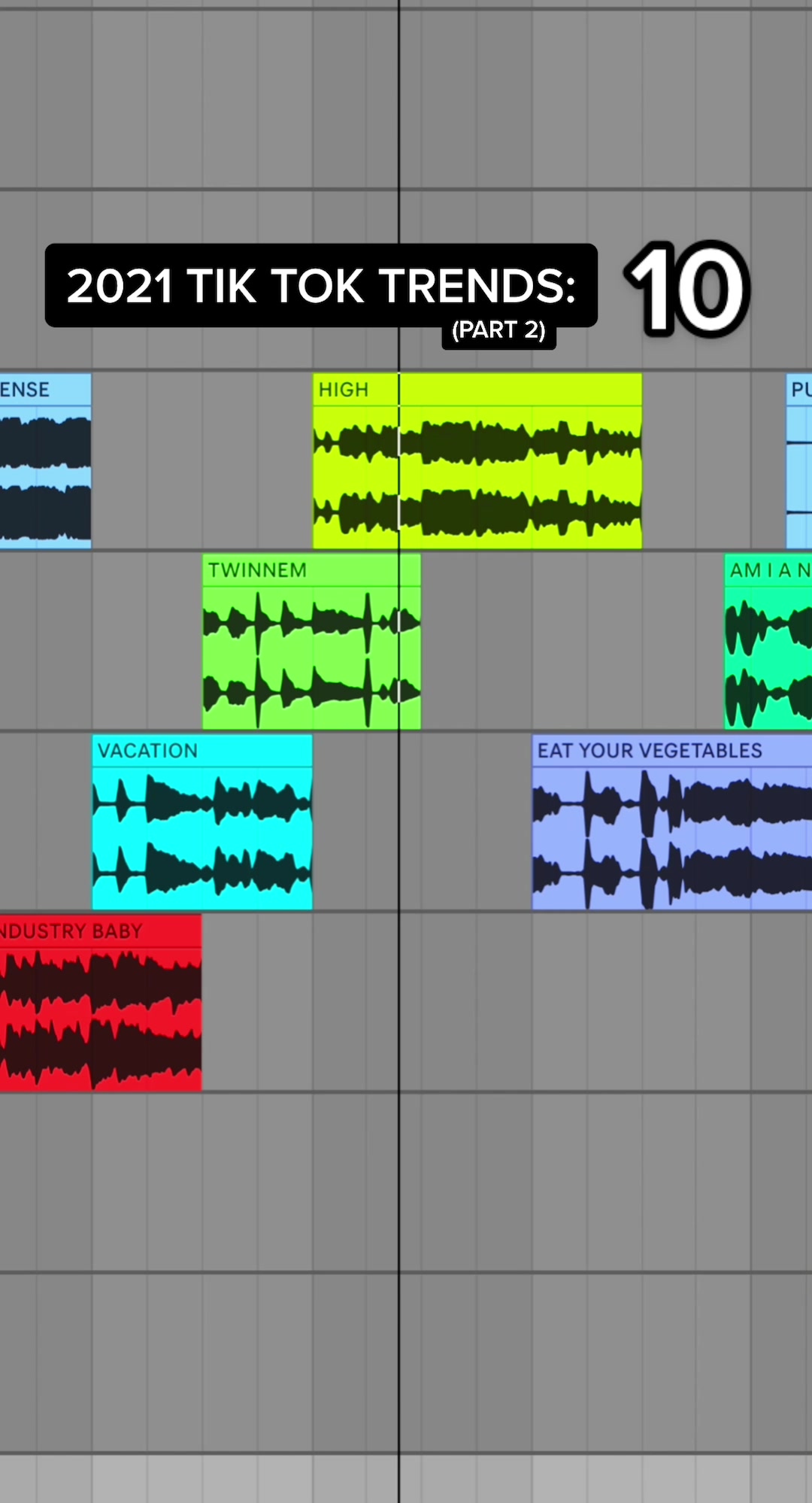Viewport: 812px width, 1503px height.
Task: Select the EAT YOUR VEGETABLES clip
Action: [672, 822]
